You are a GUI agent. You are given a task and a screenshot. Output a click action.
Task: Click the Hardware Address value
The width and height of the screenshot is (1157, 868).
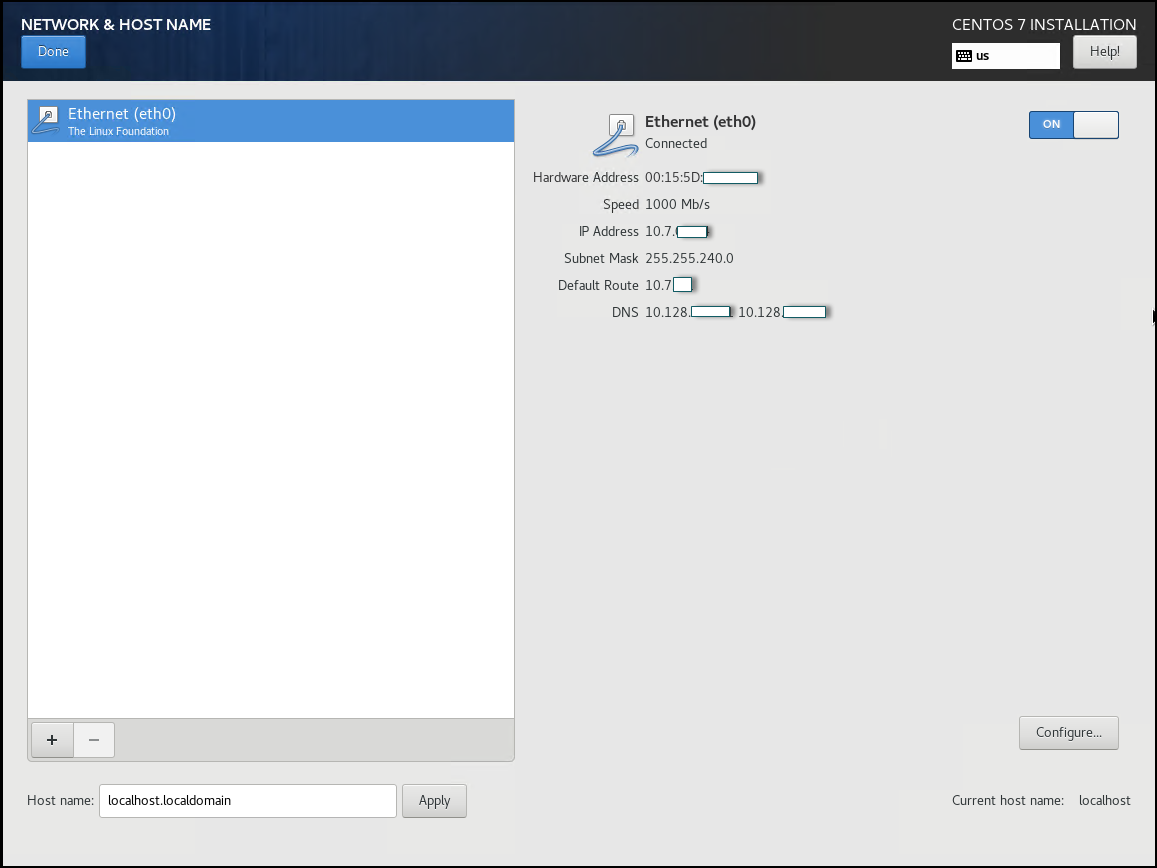coord(700,178)
